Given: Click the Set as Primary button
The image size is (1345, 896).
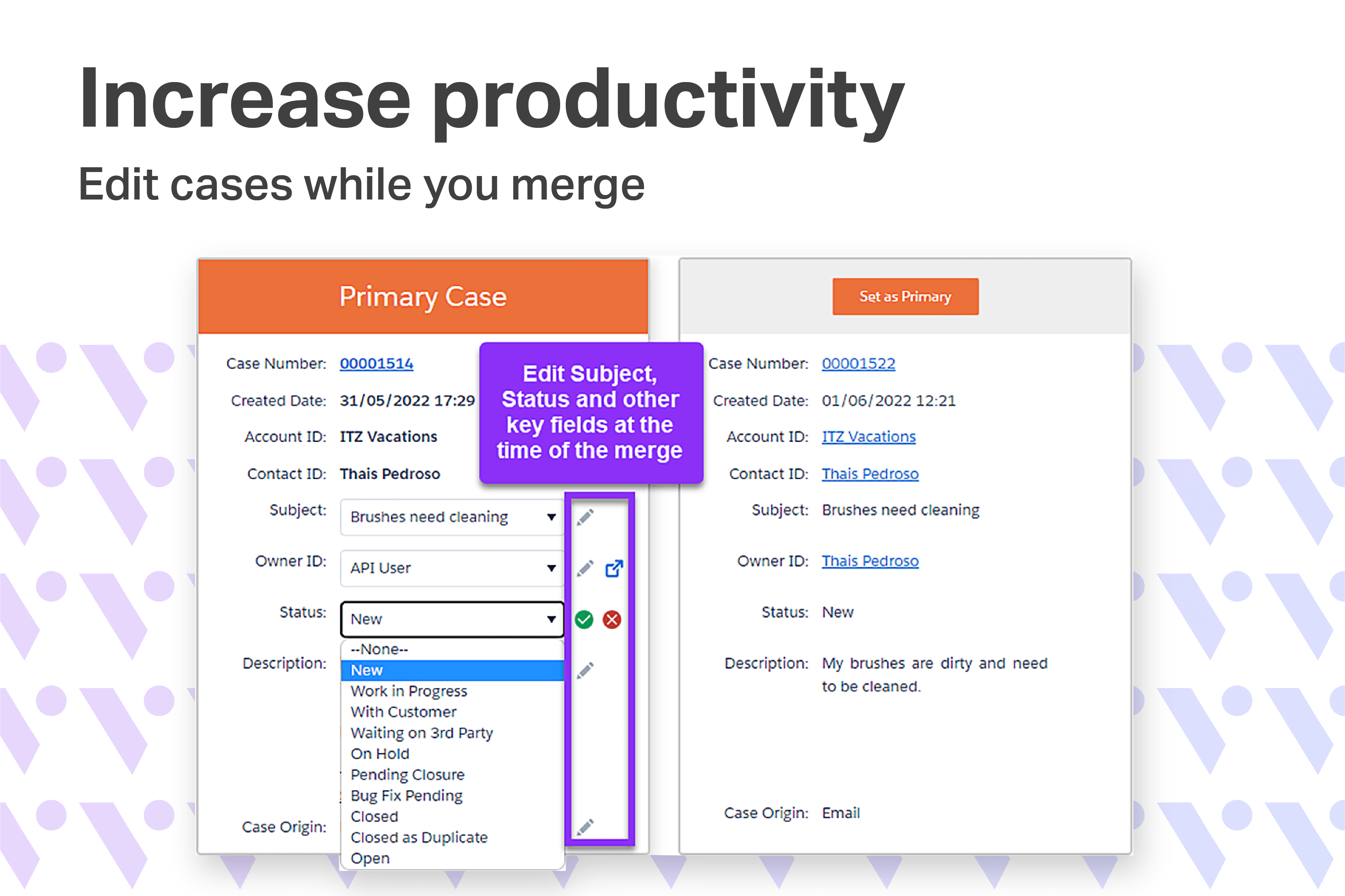Looking at the screenshot, I should tap(905, 296).
